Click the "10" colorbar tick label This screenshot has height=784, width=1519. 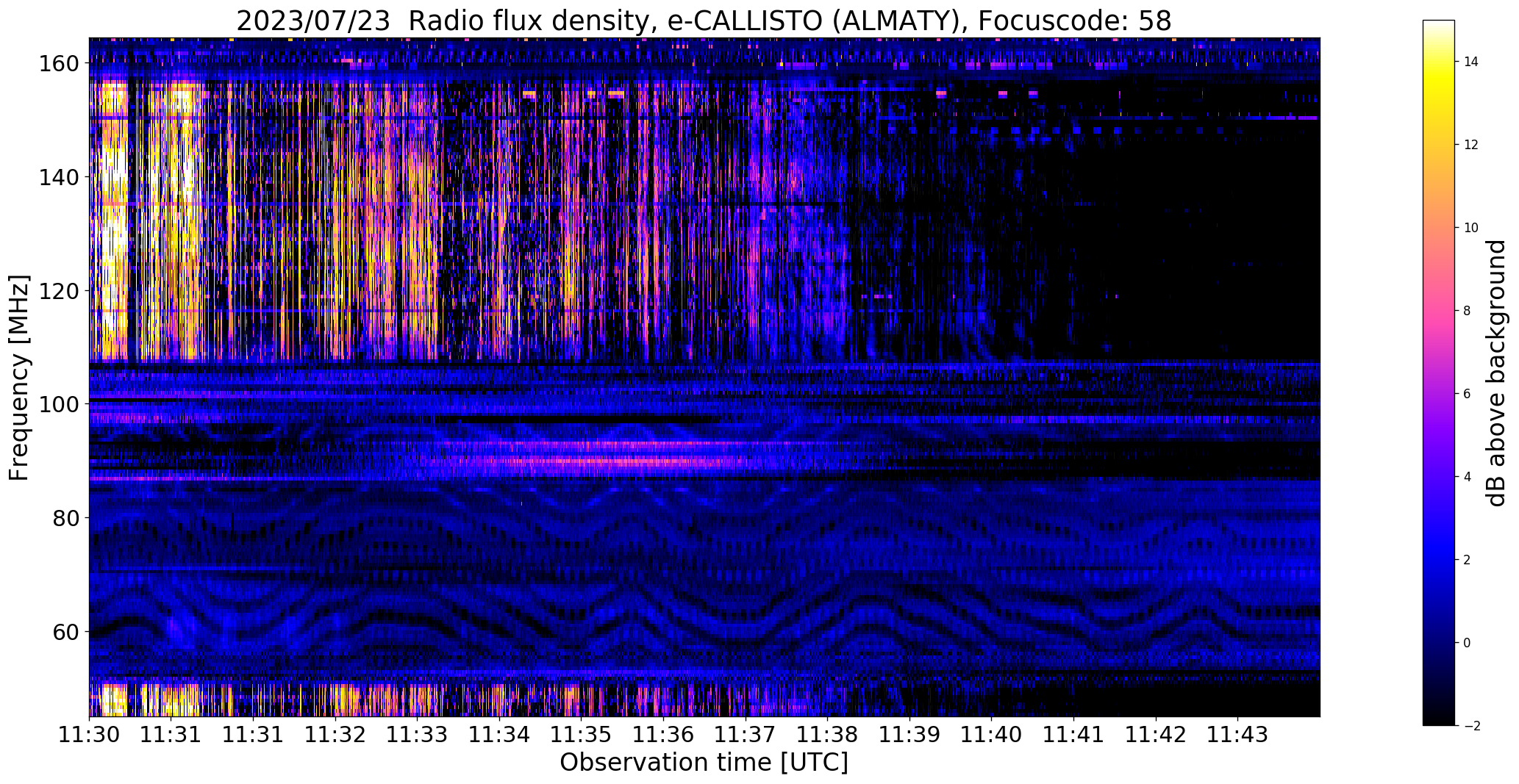tap(1470, 228)
